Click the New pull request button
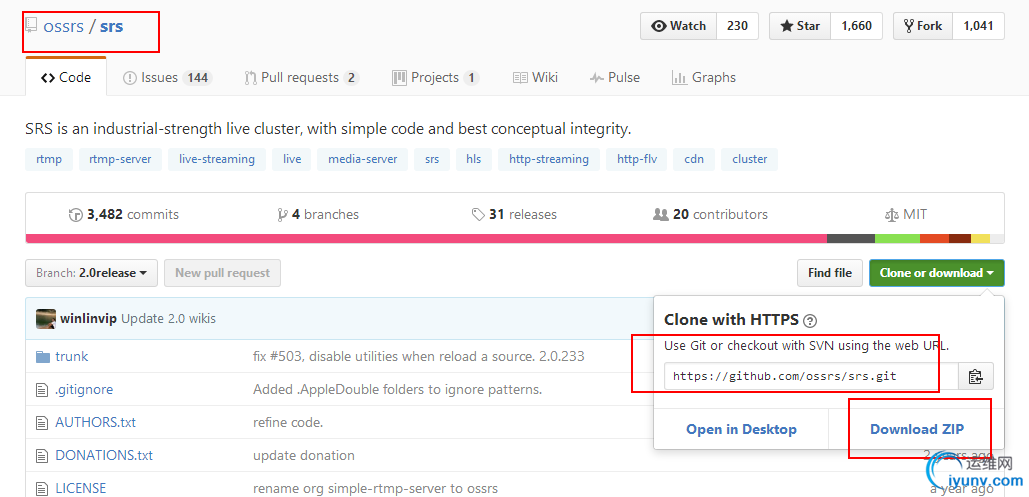The image size is (1029, 497). [222, 273]
